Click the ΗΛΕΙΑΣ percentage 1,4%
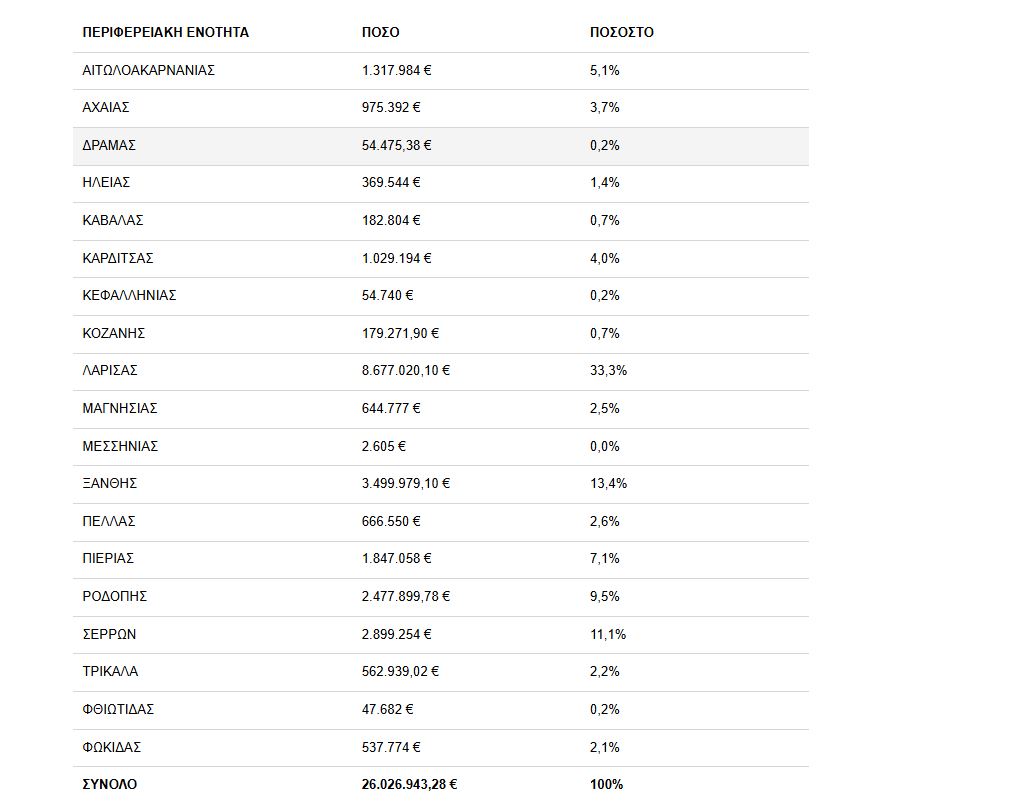Viewport: 1010px width, 802px height. 604,182
